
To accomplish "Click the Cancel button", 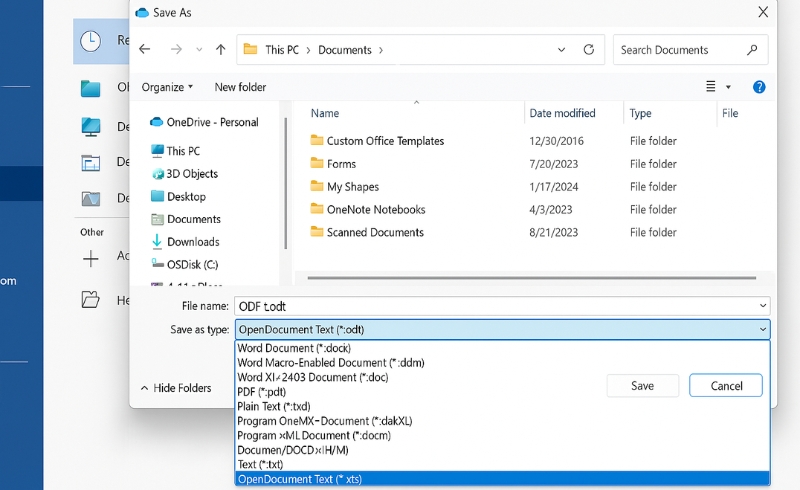I will tap(726, 386).
